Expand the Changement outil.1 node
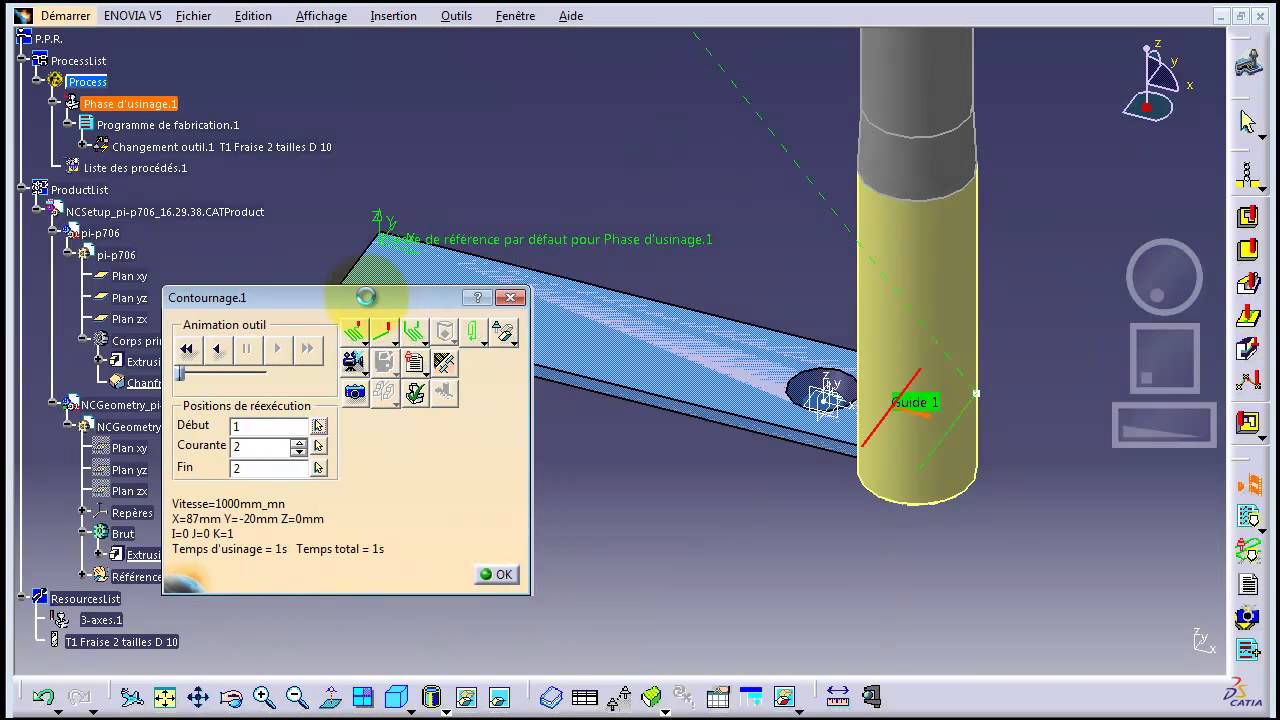This screenshot has width=1280, height=720. click(83, 146)
